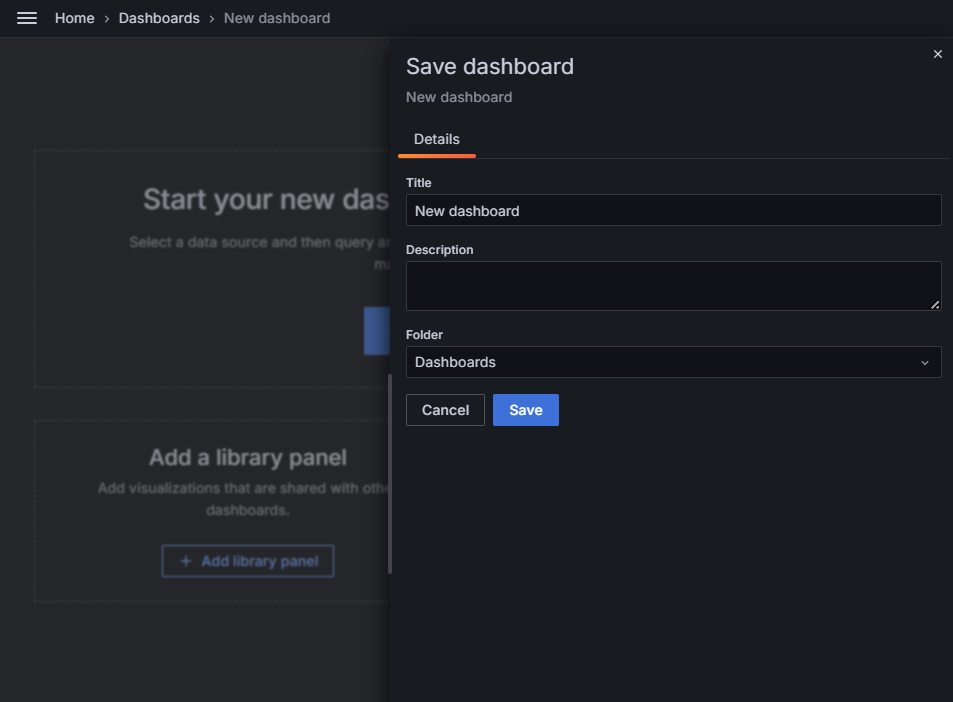Image resolution: width=953 pixels, height=702 pixels.
Task: Select the 'Add a library panel' heading
Action: [x=248, y=458]
